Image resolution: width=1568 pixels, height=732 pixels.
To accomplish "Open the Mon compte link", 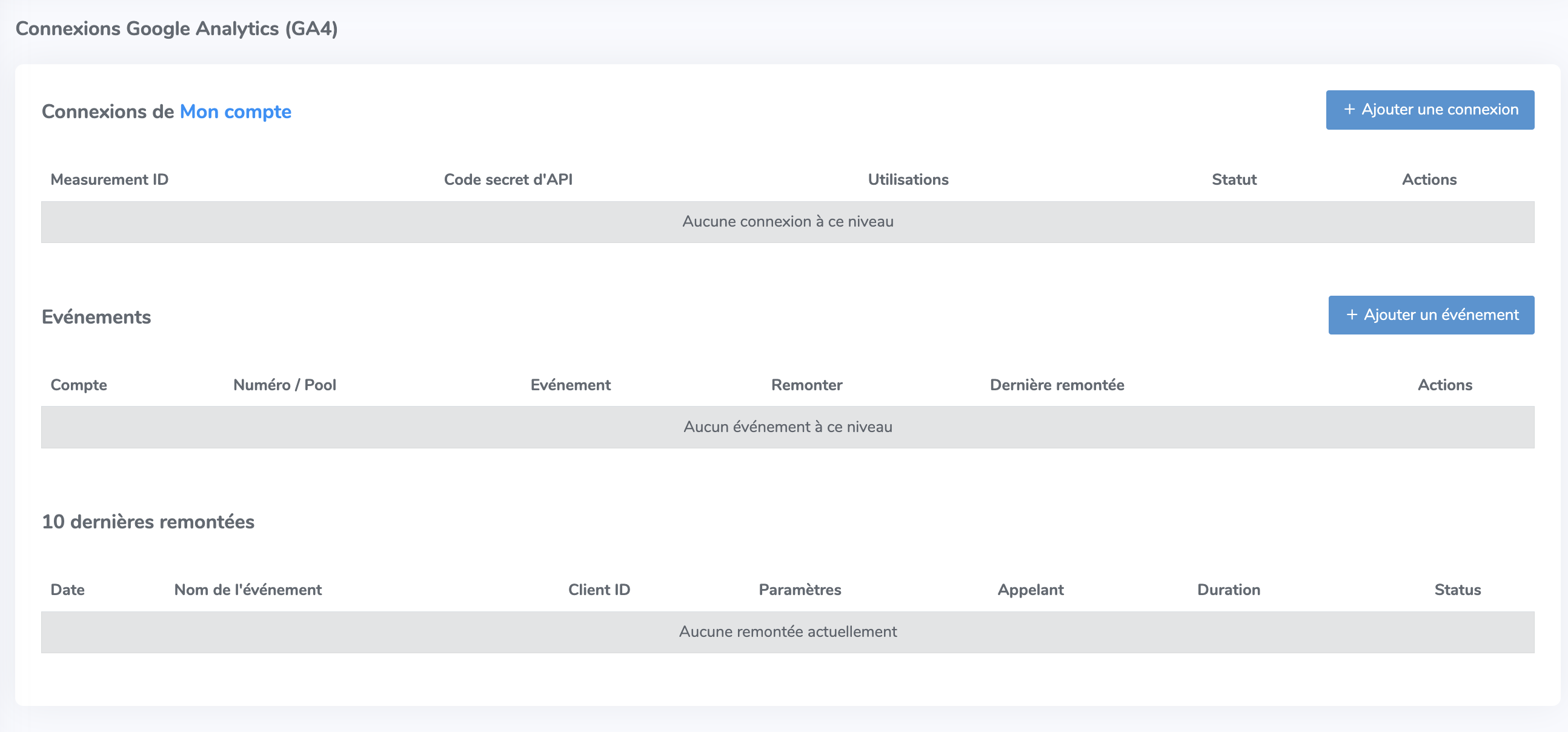I will (x=236, y=111).
